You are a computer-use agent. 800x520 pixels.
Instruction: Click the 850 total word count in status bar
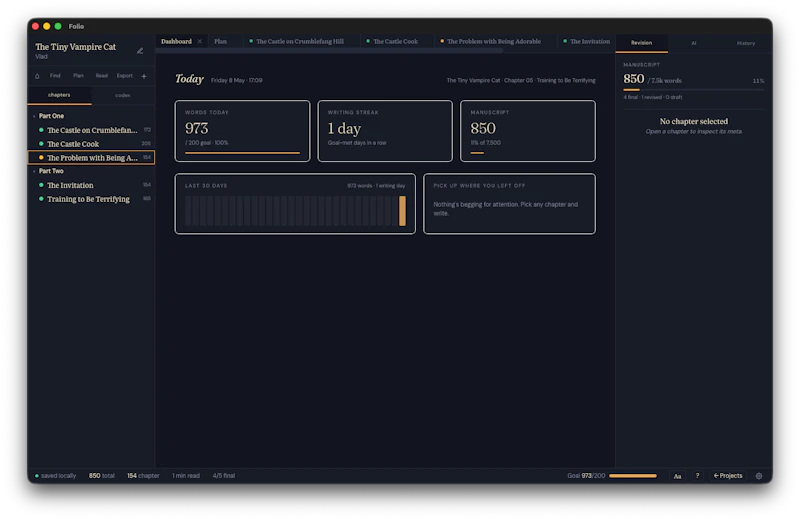pos(102,476)
